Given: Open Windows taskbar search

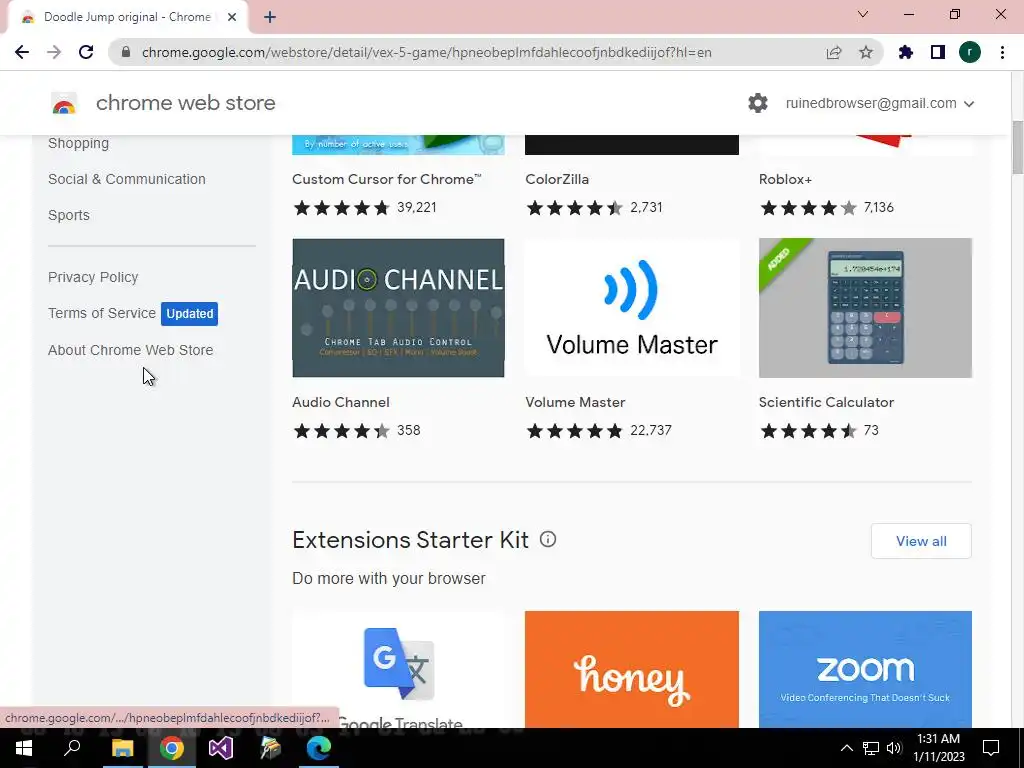Looking at the screenshot, I should [x=72, y=748].
